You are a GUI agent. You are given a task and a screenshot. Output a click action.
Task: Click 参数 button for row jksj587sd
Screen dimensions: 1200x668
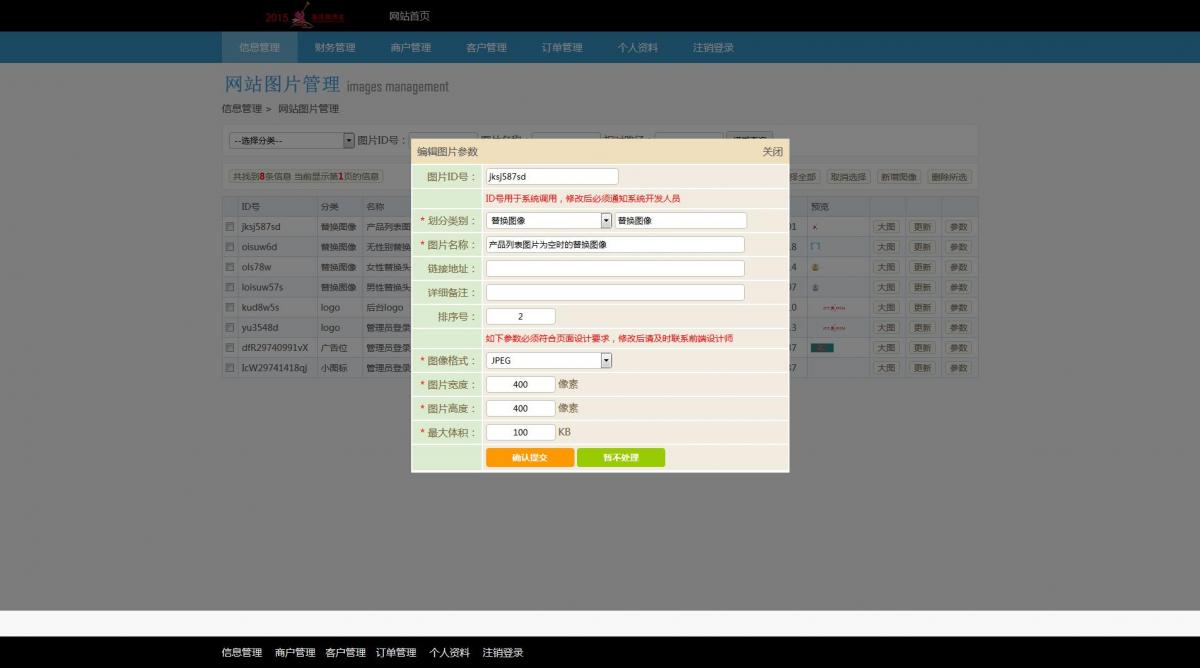click(958, 227)
